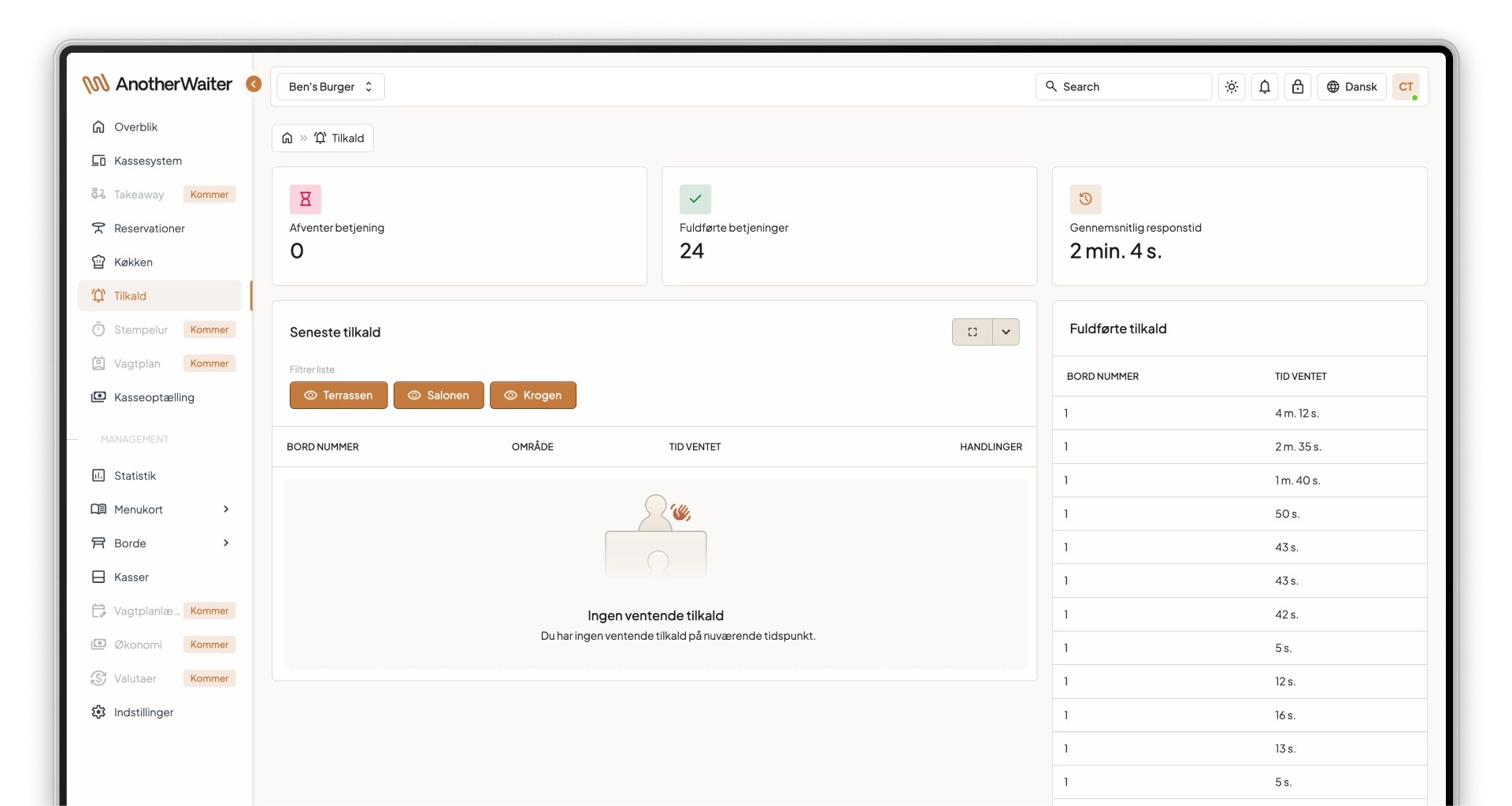The width and height of the screenshot is (1512, 806).
Task: Expand the Menukort submenu chevron
Action: pyautogui.click(x=226, y=510)
